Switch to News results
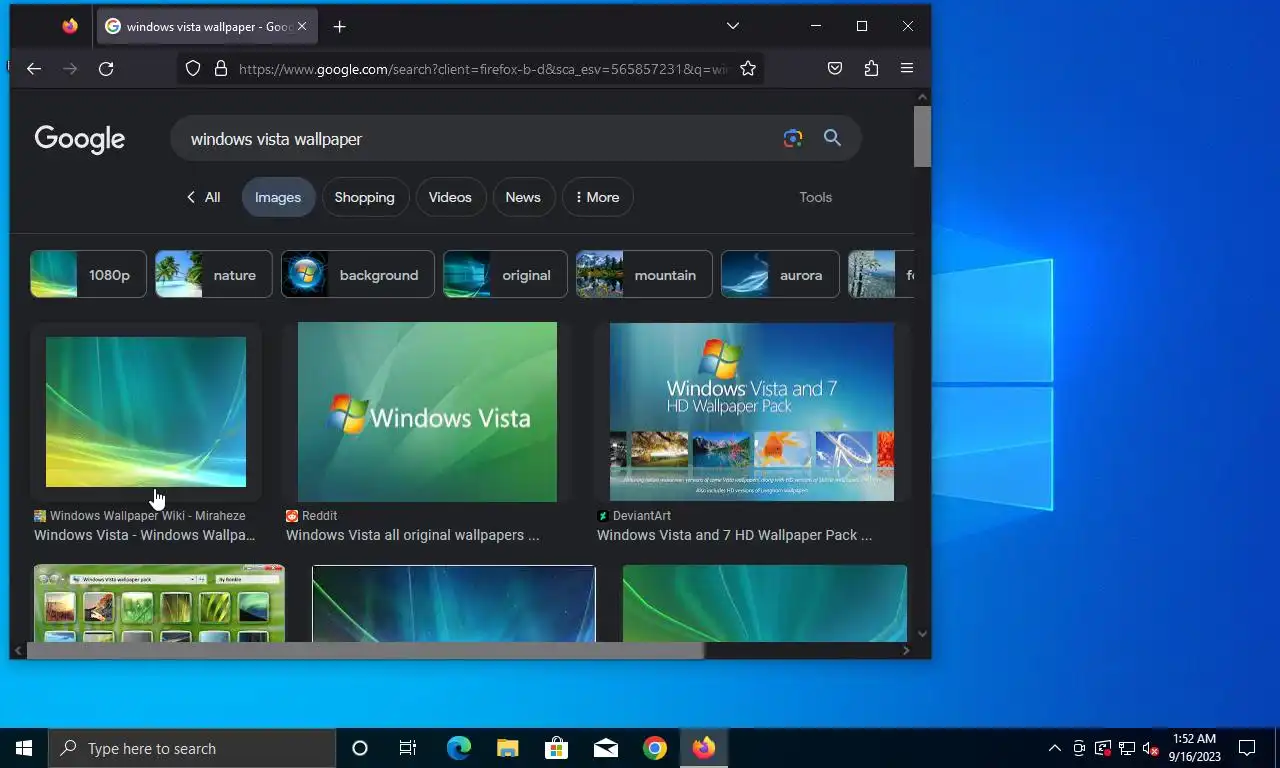Viewport: 1280px width, 768px height. click(x=523, y=197)
